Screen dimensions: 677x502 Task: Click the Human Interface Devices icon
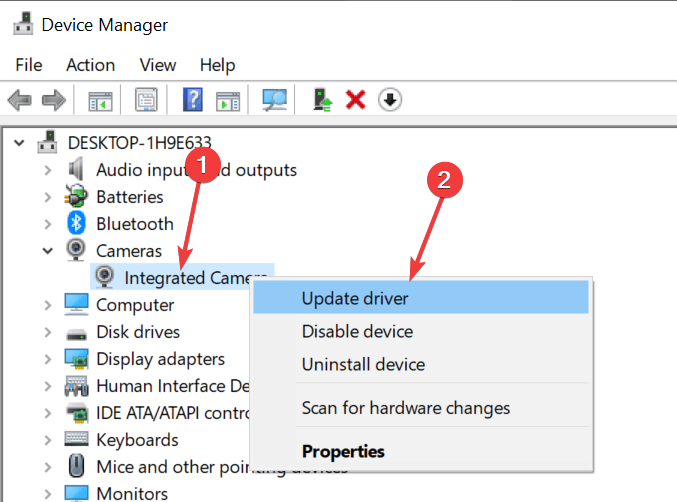76,386
